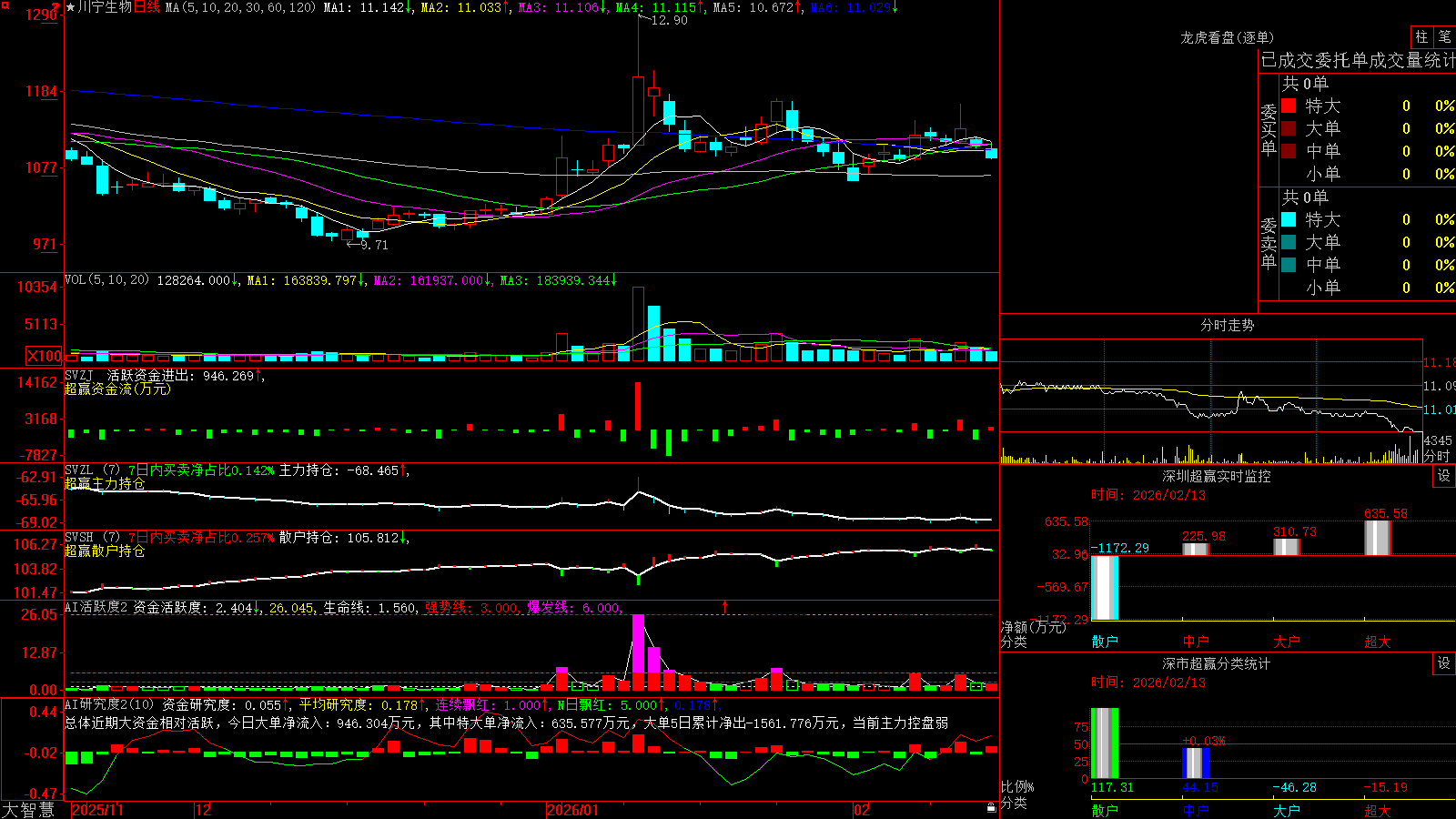This screenshot has height=819, width=1456.
Task: Select the 12.90 high price marker
Action: click(x=669, y=20)
